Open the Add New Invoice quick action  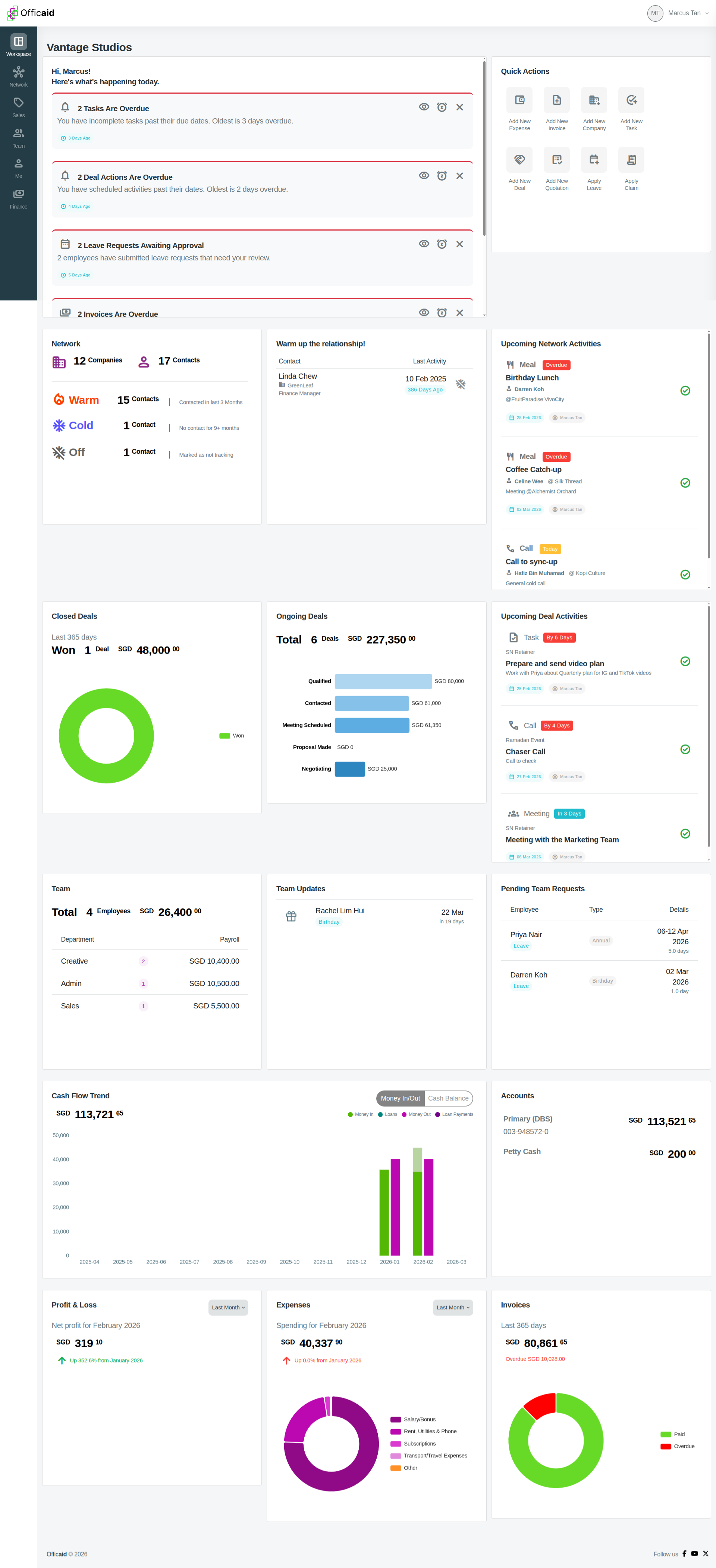(x=556, y=100)
